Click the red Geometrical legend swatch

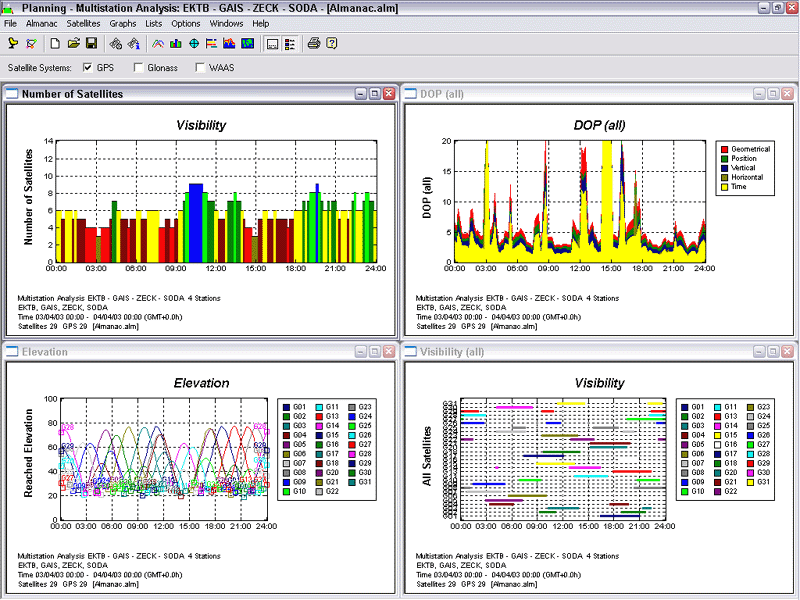coord(725,148)
